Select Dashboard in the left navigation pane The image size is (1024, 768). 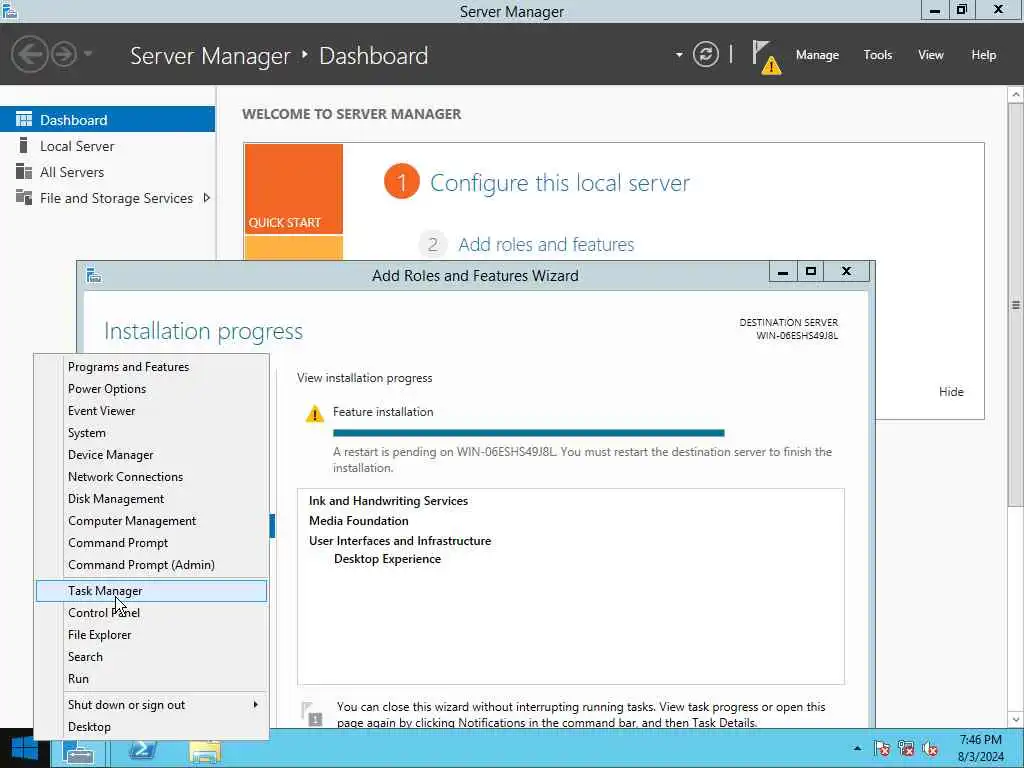click(x=107, y=120)
